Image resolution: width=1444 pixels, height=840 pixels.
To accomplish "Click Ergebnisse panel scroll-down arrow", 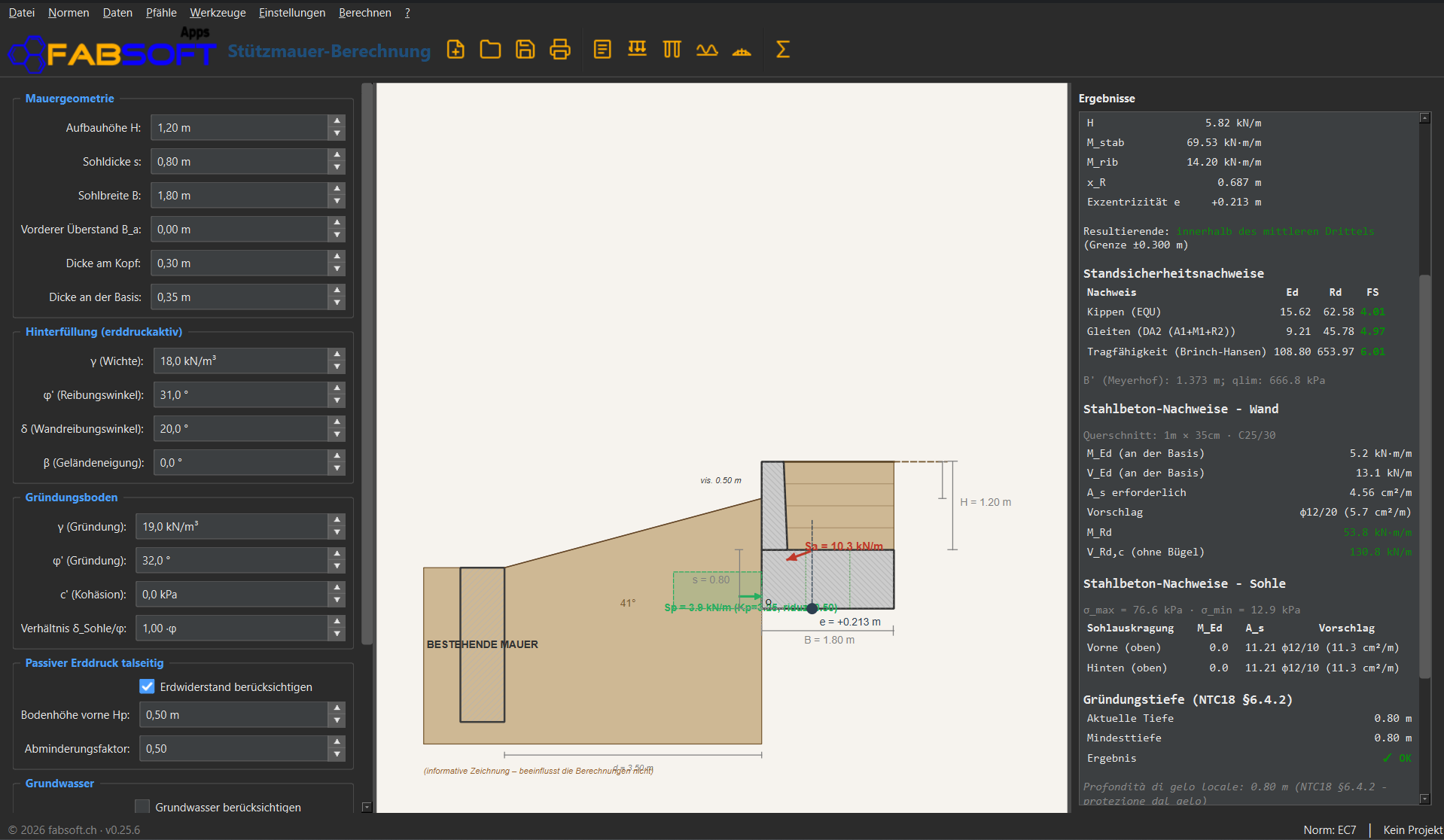I will tap(1424, 799).
